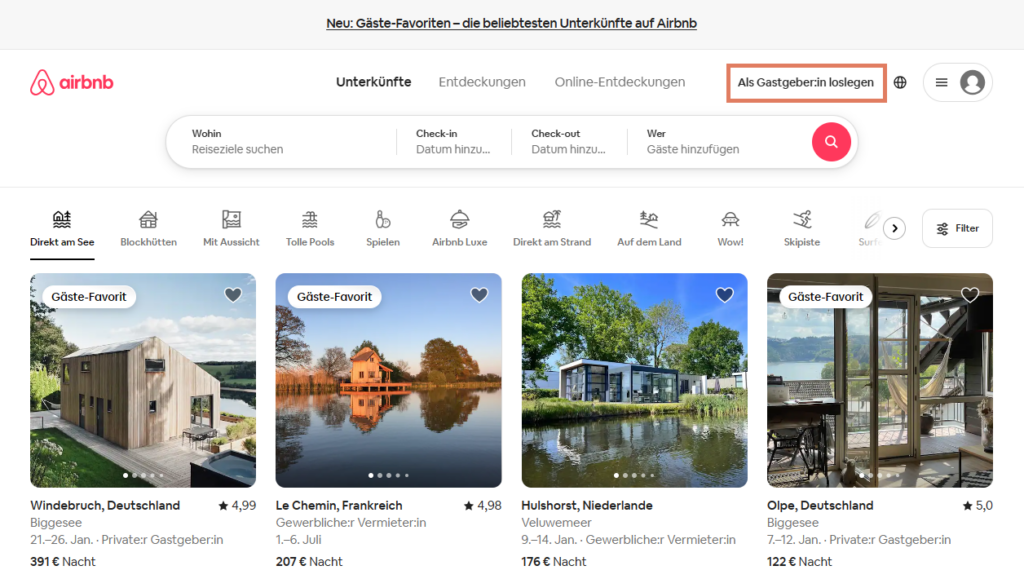Switch to Entdeckungen tab
This screenshot has height=579, width=1024.
point(482,82)
